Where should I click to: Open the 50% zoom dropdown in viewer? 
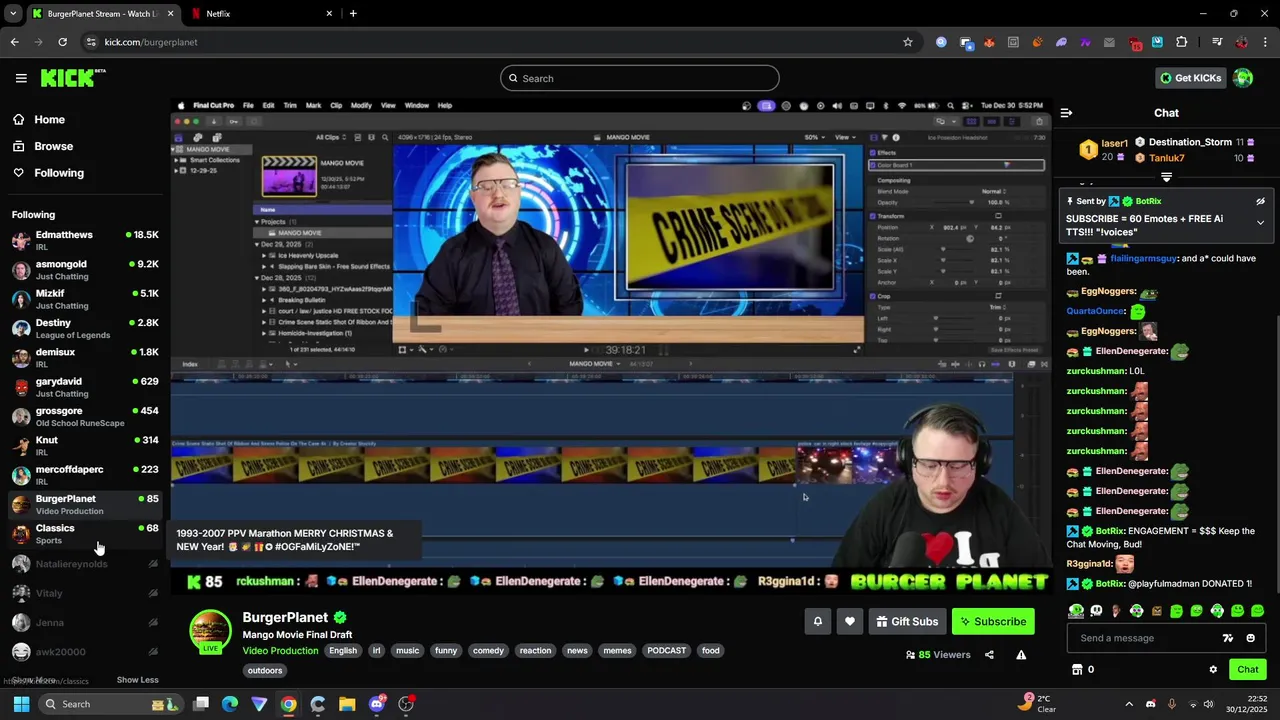tap(814, 137)
